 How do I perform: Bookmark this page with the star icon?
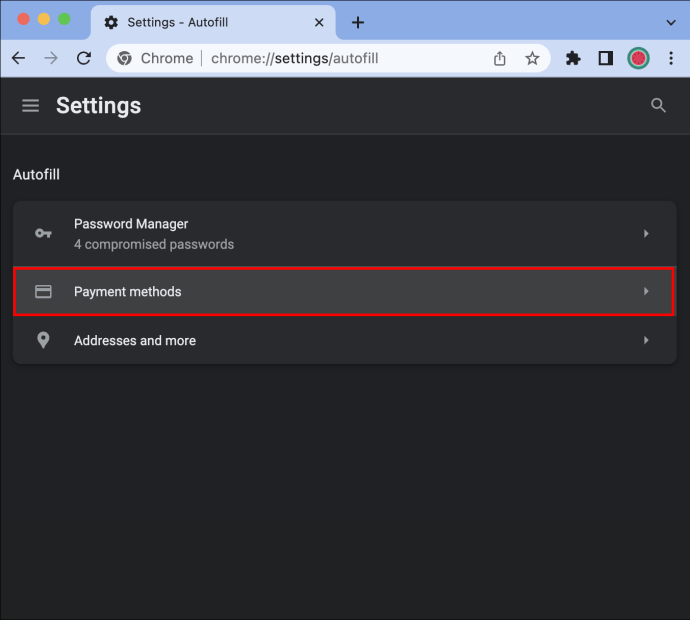[532, 58]
